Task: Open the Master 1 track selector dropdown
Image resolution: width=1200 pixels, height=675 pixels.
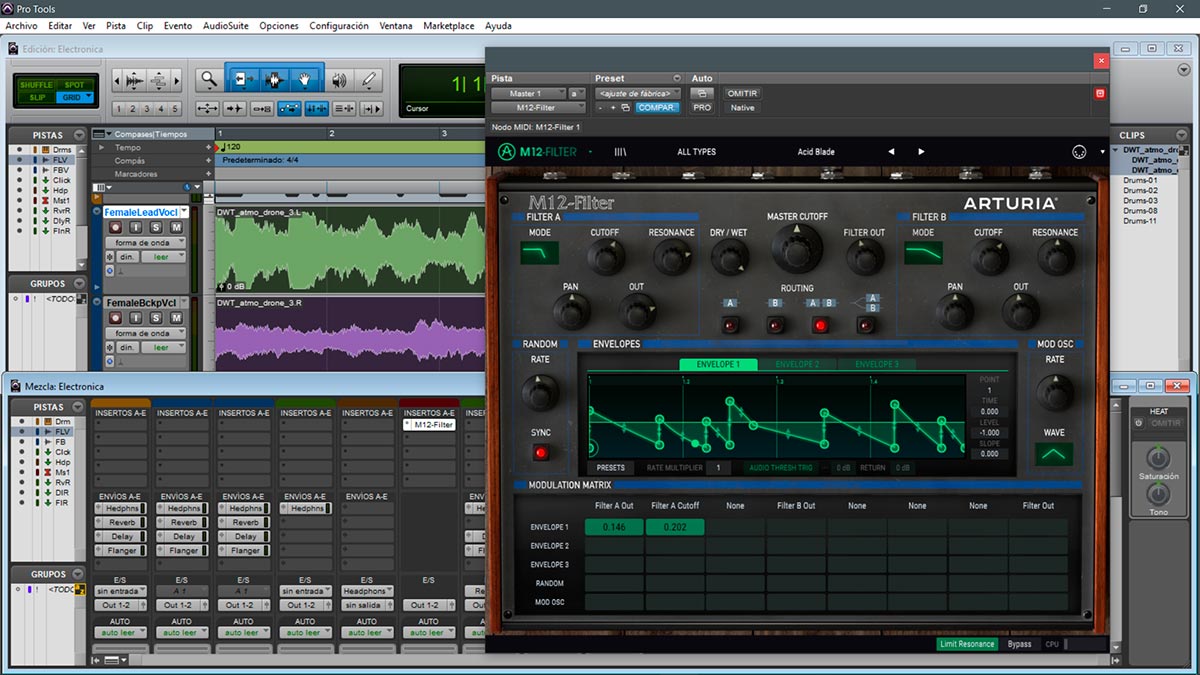Action: (527, 93)
